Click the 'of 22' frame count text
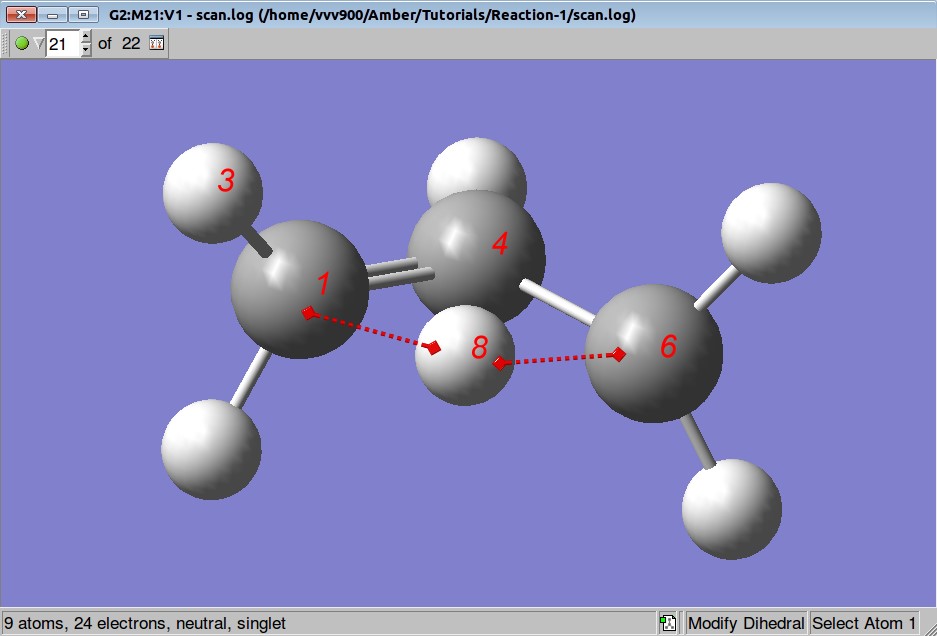Viewport: 937px width, 636px height. pyautogui.click(x=119, y=44)
